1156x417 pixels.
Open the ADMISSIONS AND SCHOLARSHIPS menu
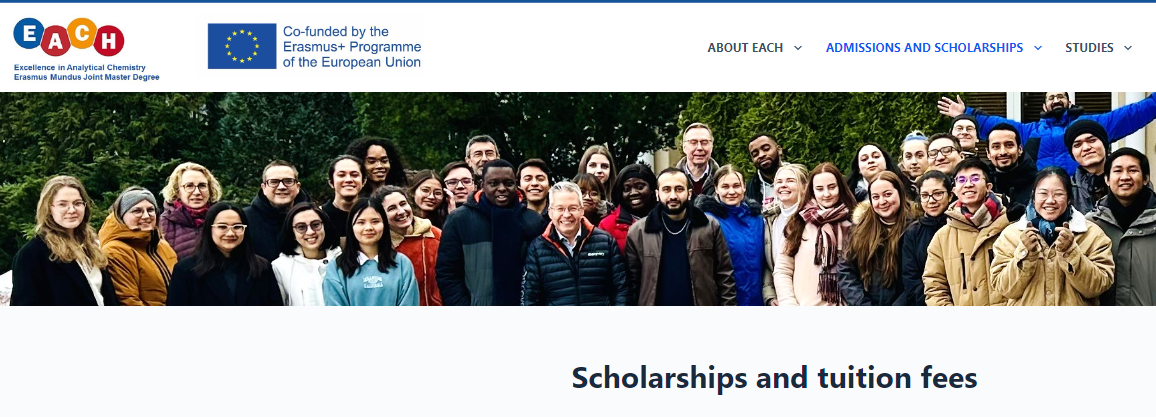tap(924, 48)
